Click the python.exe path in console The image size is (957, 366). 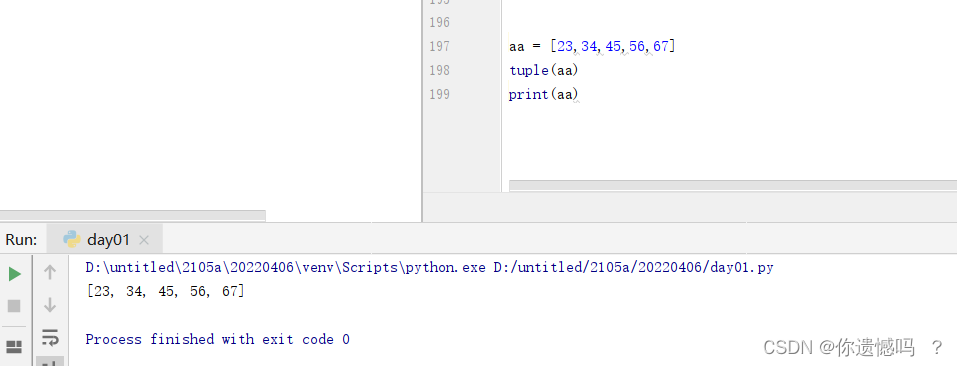pyautogui.click(x=286, y=267)
